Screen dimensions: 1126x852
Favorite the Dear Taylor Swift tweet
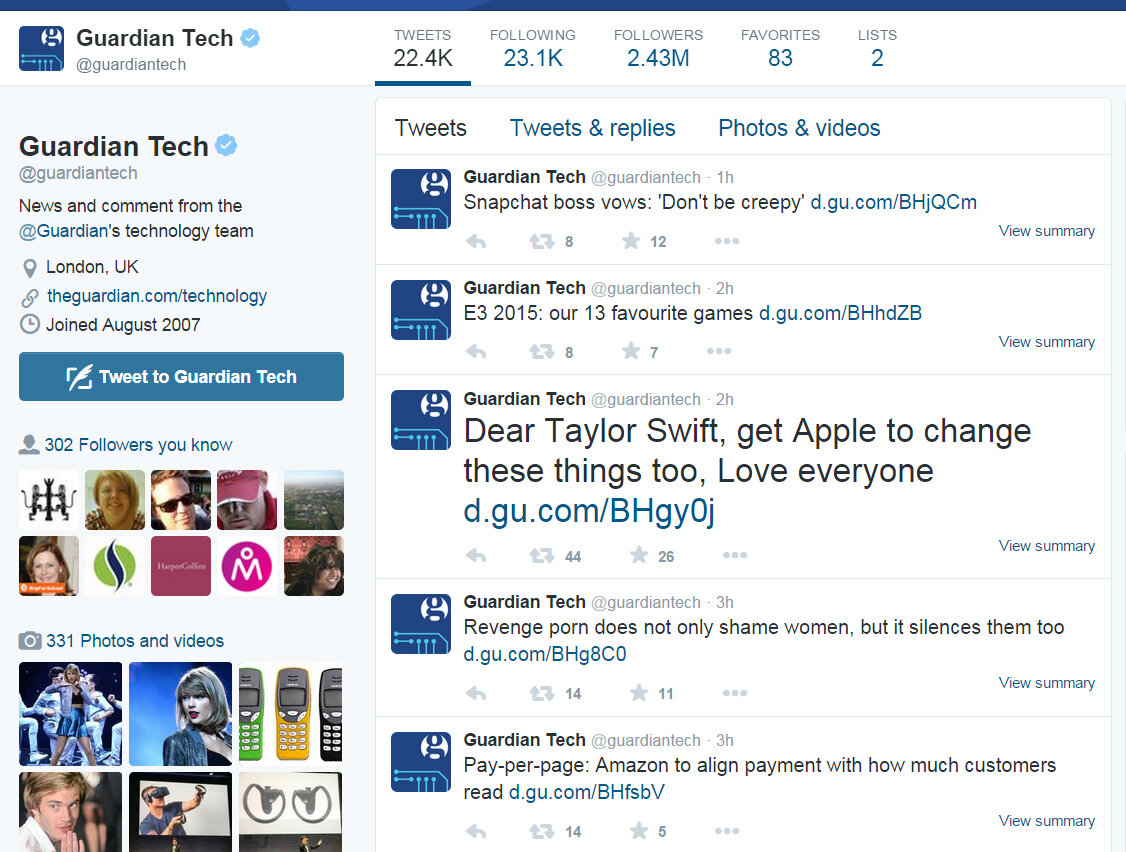coord(638,555)
